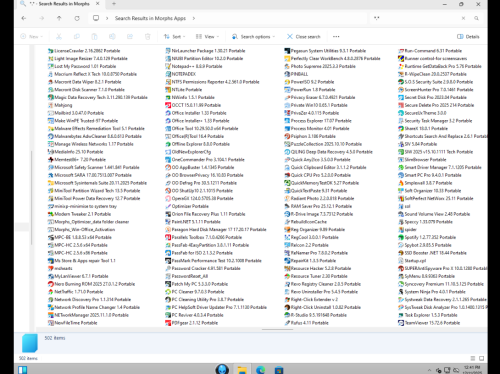Select the Rufus 4.11 Portable icon
Viewport: 500px width, 374px height.
pyautogui.click(x=287, y=323)
